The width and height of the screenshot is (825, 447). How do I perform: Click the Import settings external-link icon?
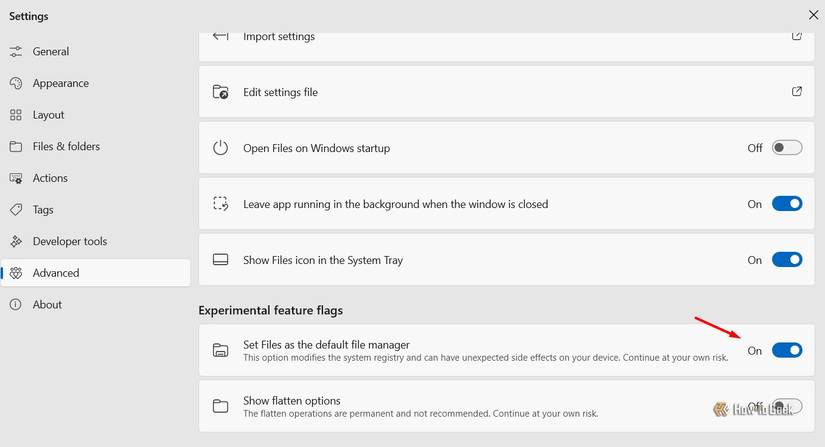tap(797, 36)
